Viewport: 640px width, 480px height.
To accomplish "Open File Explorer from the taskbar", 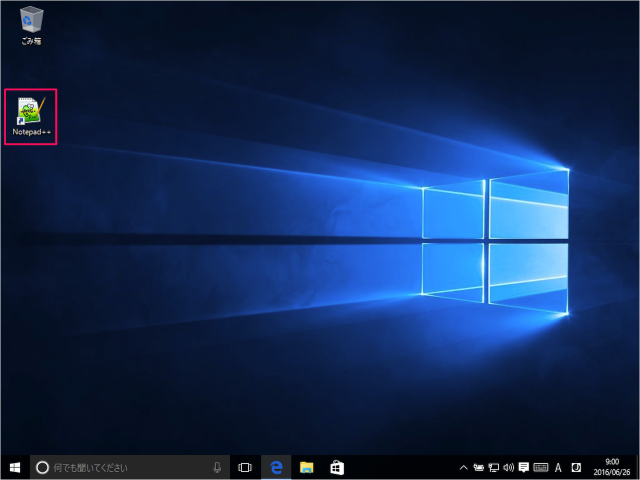I will (x=307, y=467).
